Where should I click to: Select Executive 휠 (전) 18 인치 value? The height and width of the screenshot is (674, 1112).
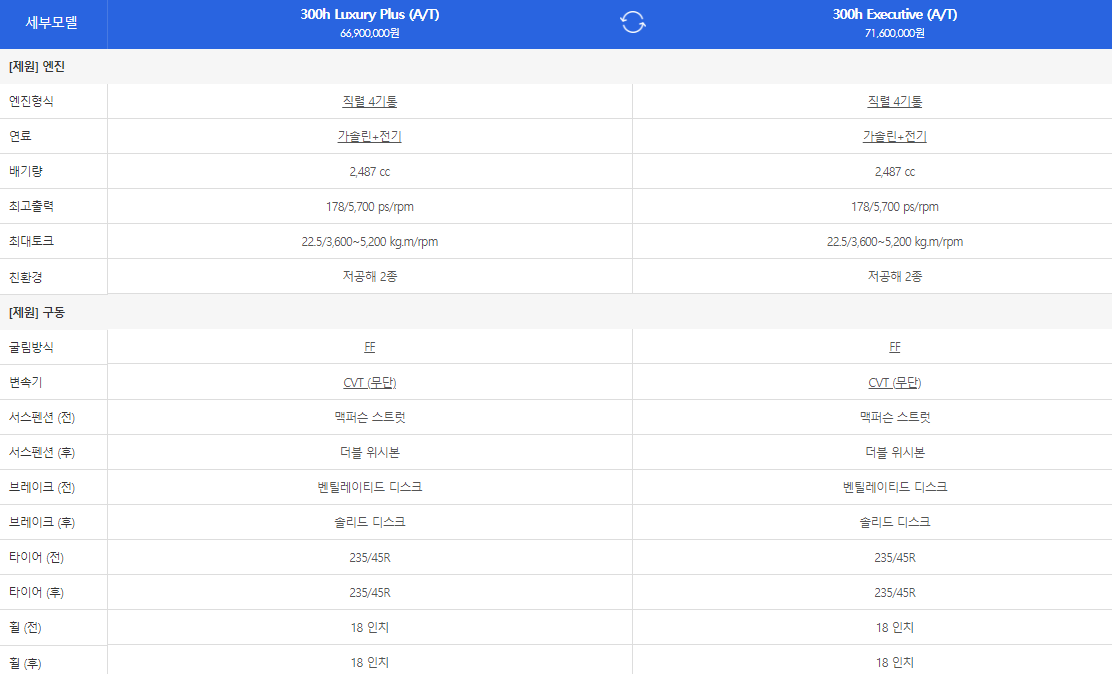pyautogui.click(x=894, y=627)
